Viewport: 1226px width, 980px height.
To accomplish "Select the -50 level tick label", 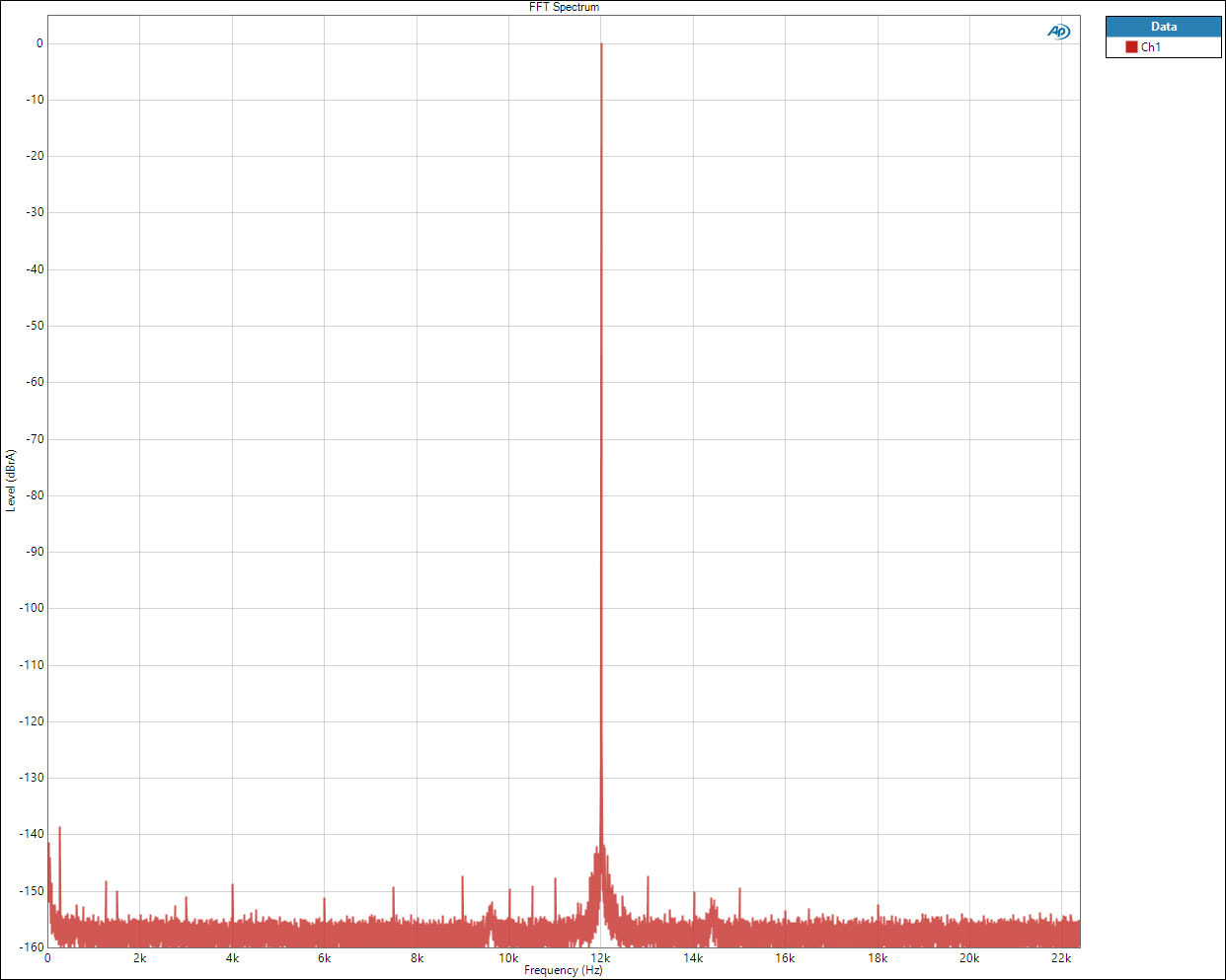I will coord(35,326).
